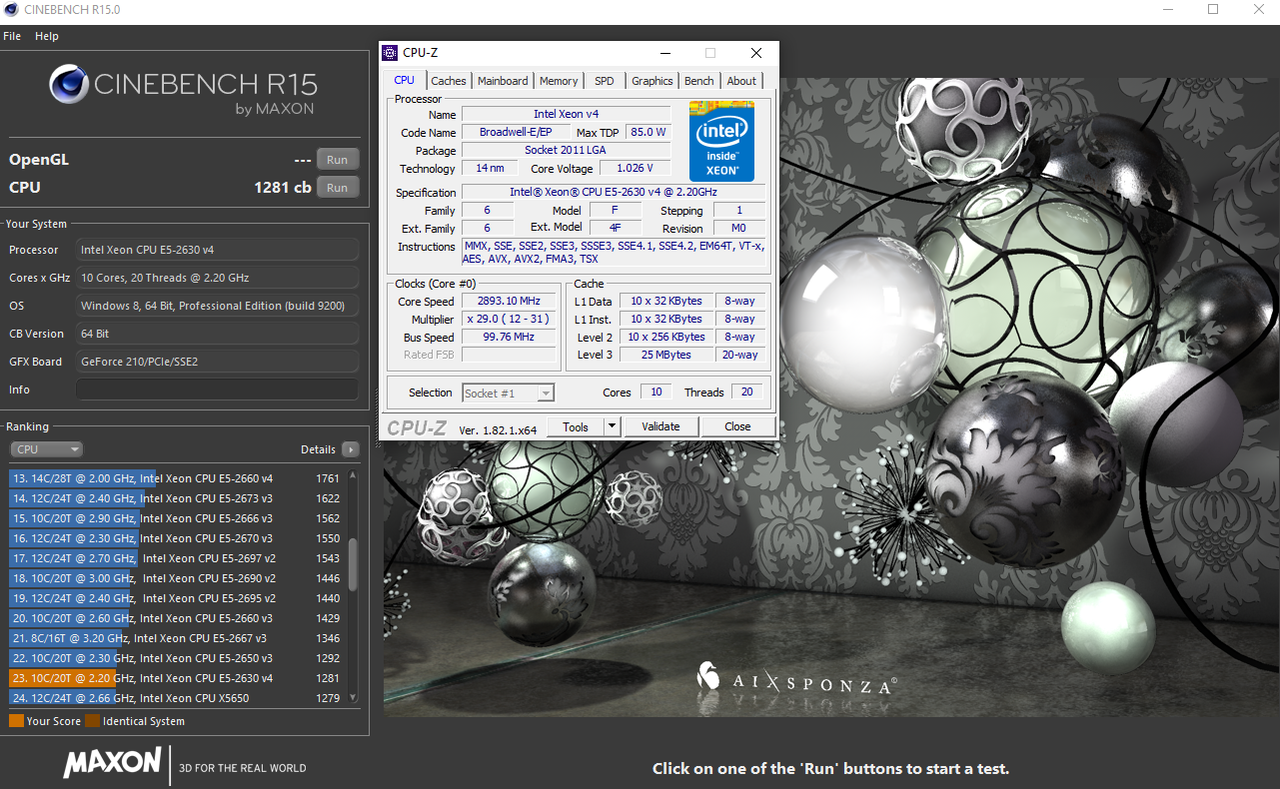Open the File menu

12,36
